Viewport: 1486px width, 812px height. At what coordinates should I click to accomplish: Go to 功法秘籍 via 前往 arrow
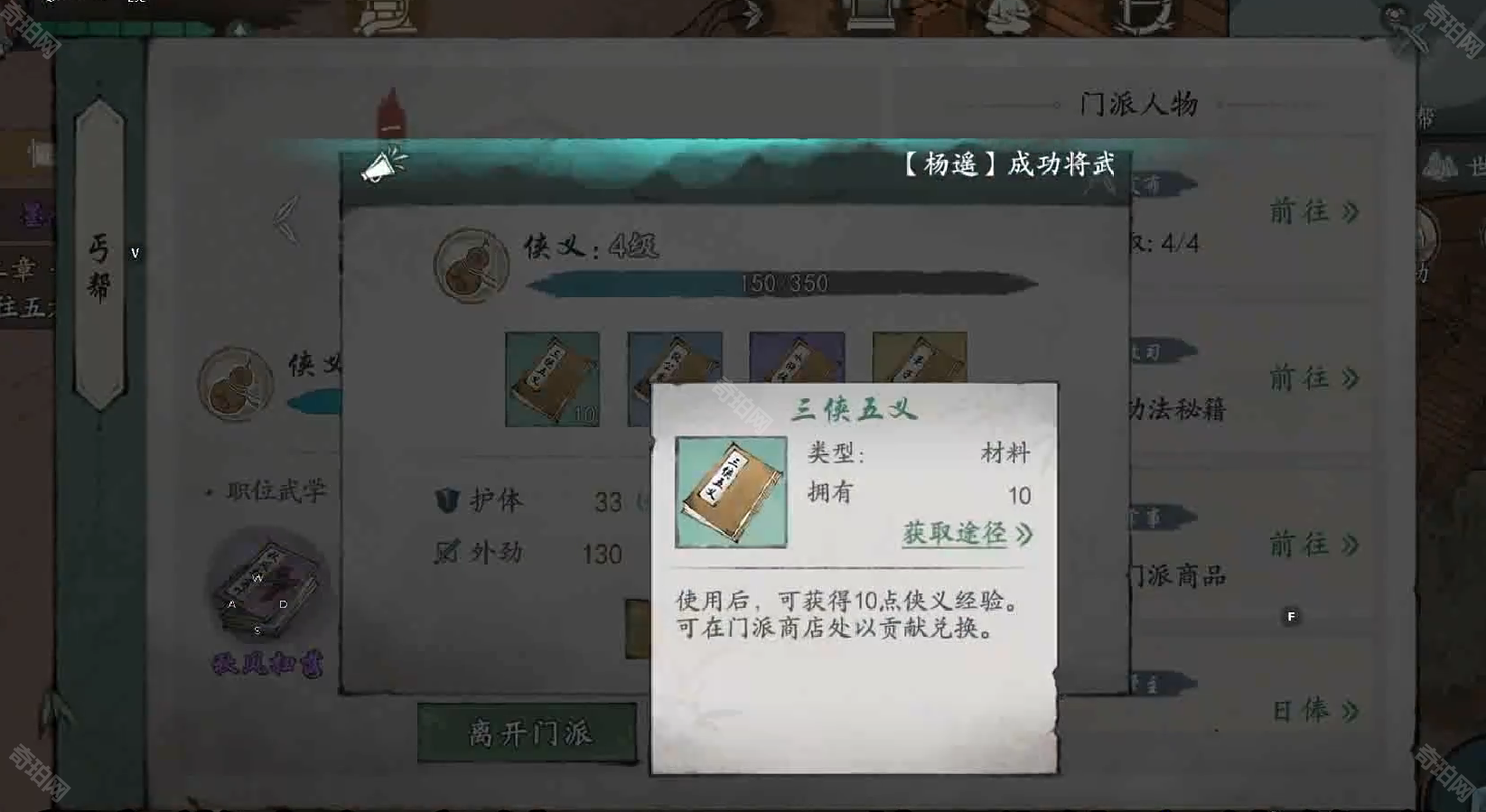tap(1314, 378)
